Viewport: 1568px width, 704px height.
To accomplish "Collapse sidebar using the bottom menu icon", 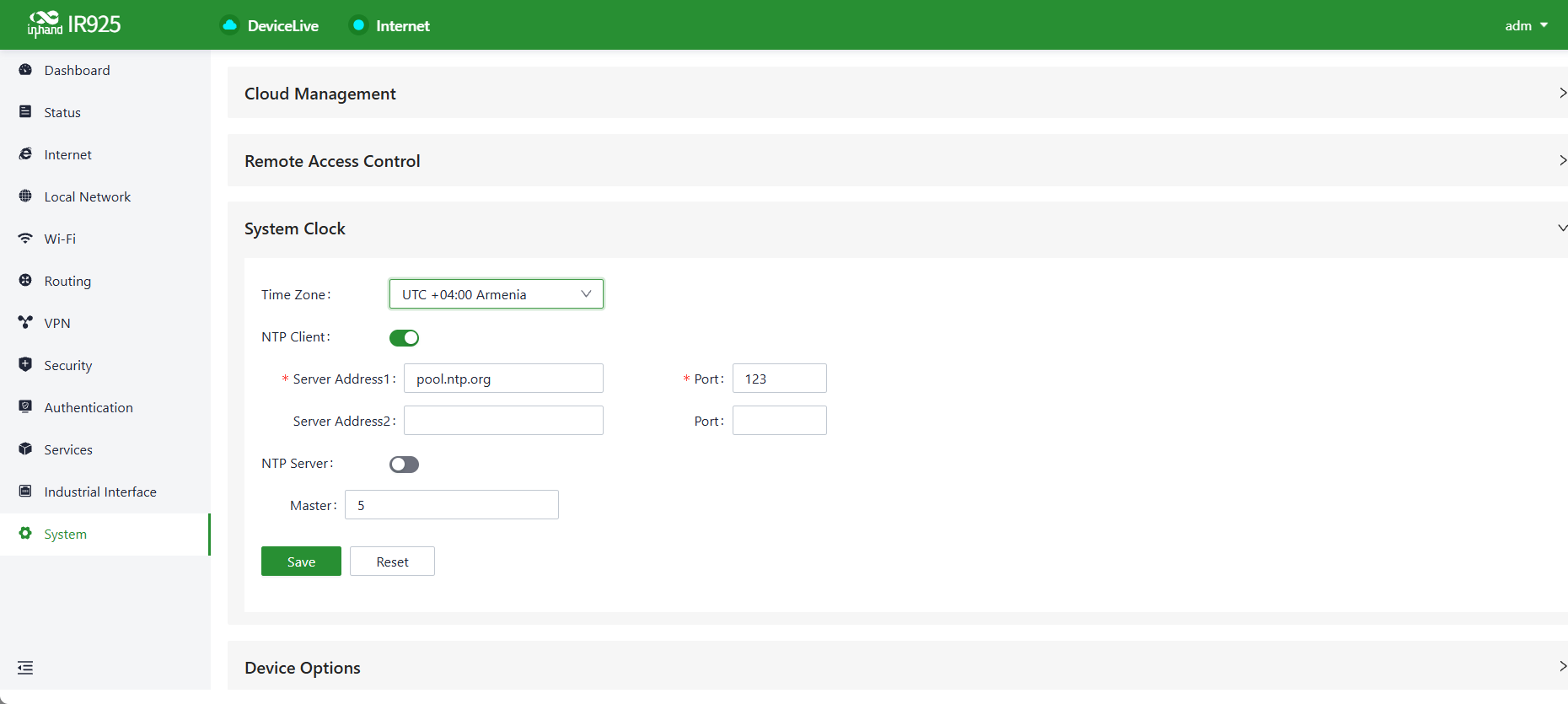I will click(x=25, y=668).
